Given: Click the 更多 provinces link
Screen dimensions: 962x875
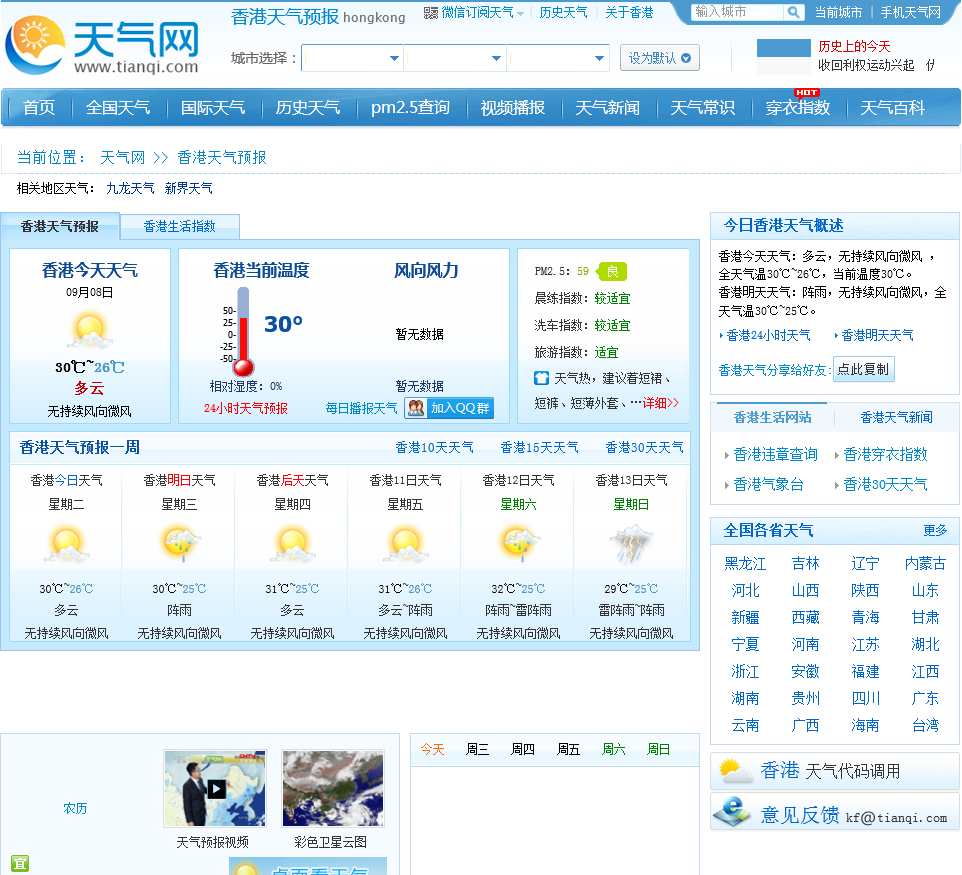Looking at the screenshot, I should tap(935, 530).
